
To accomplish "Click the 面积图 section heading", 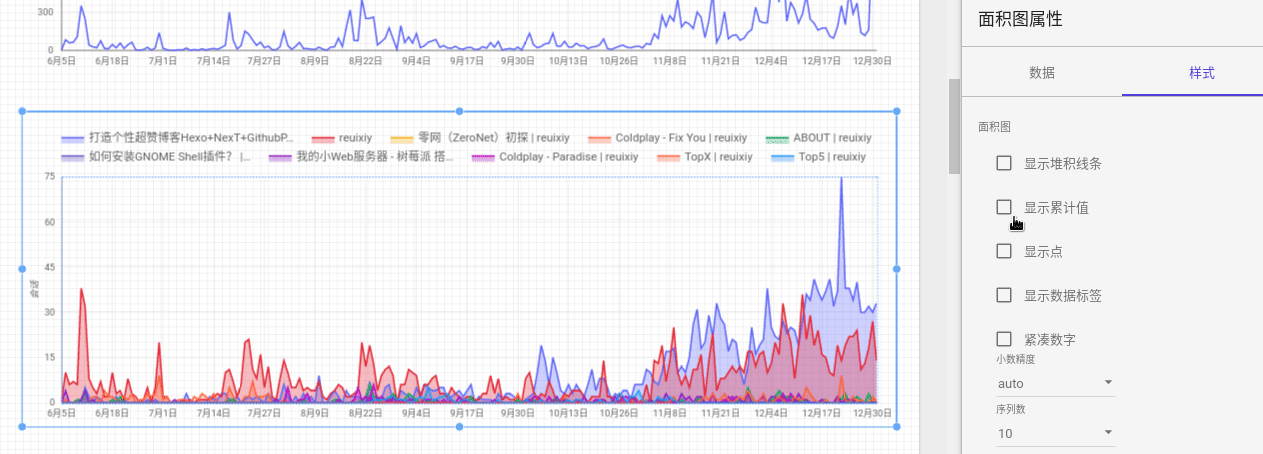I will (x=994, y=127).
